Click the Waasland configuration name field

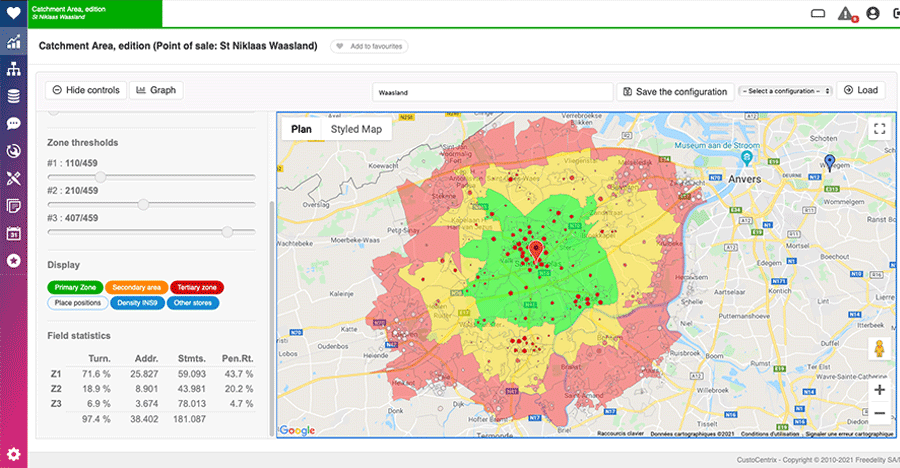click(492, 91)
